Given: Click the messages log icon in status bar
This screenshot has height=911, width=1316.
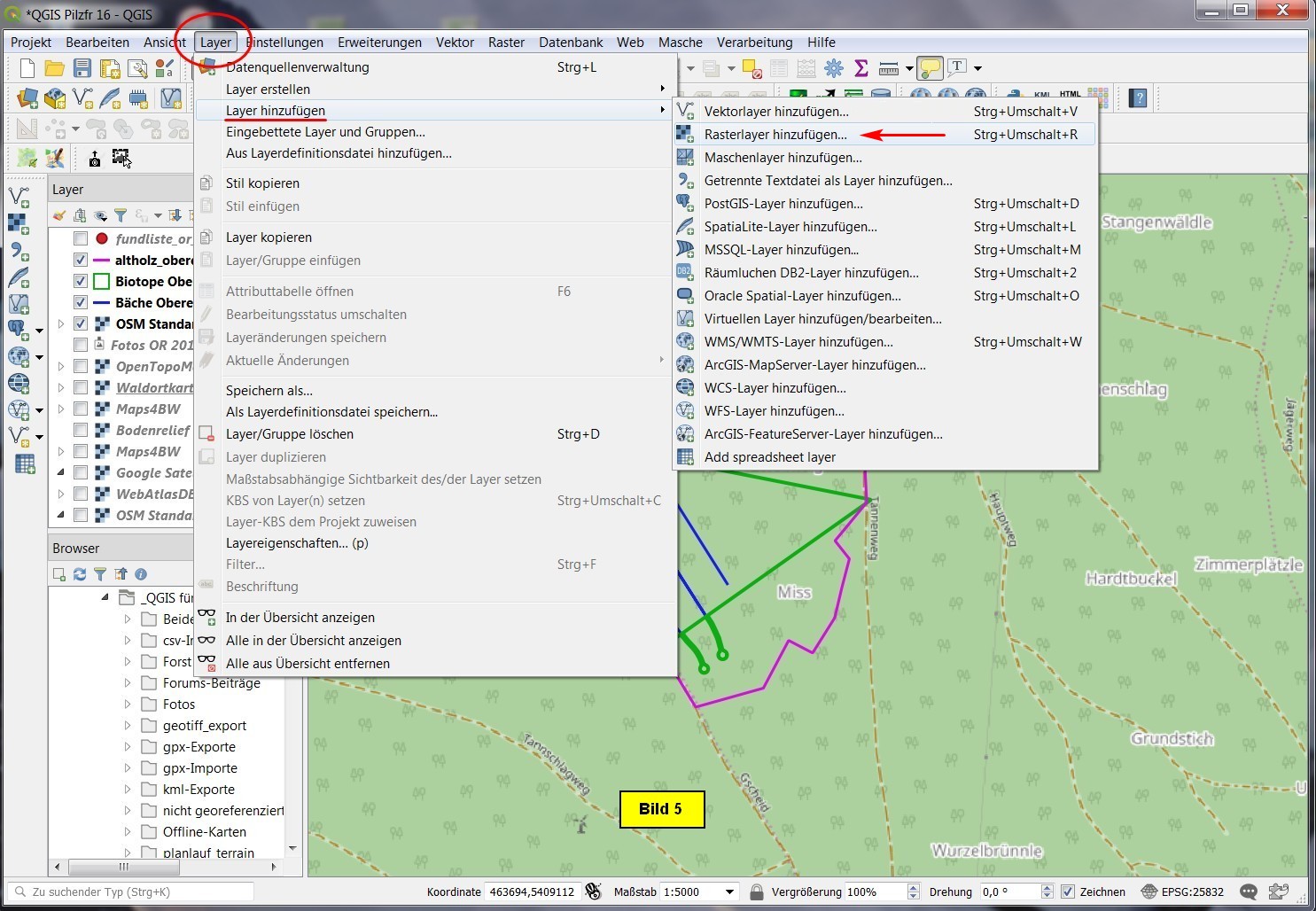Looking at the screenshot, I should [1248, 892].
